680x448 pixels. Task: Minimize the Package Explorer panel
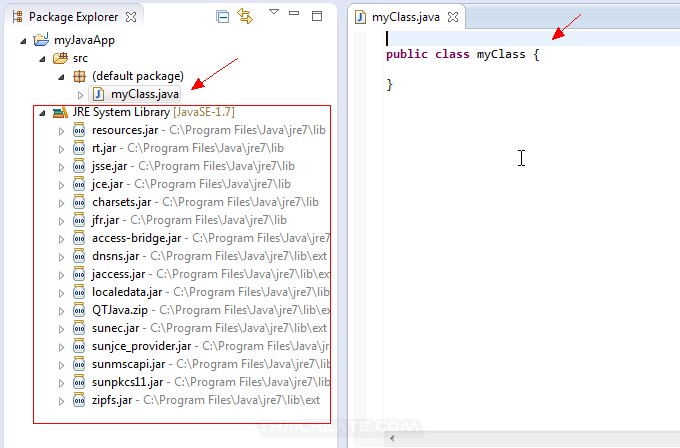pyautogui.click(x=294, y=13)
